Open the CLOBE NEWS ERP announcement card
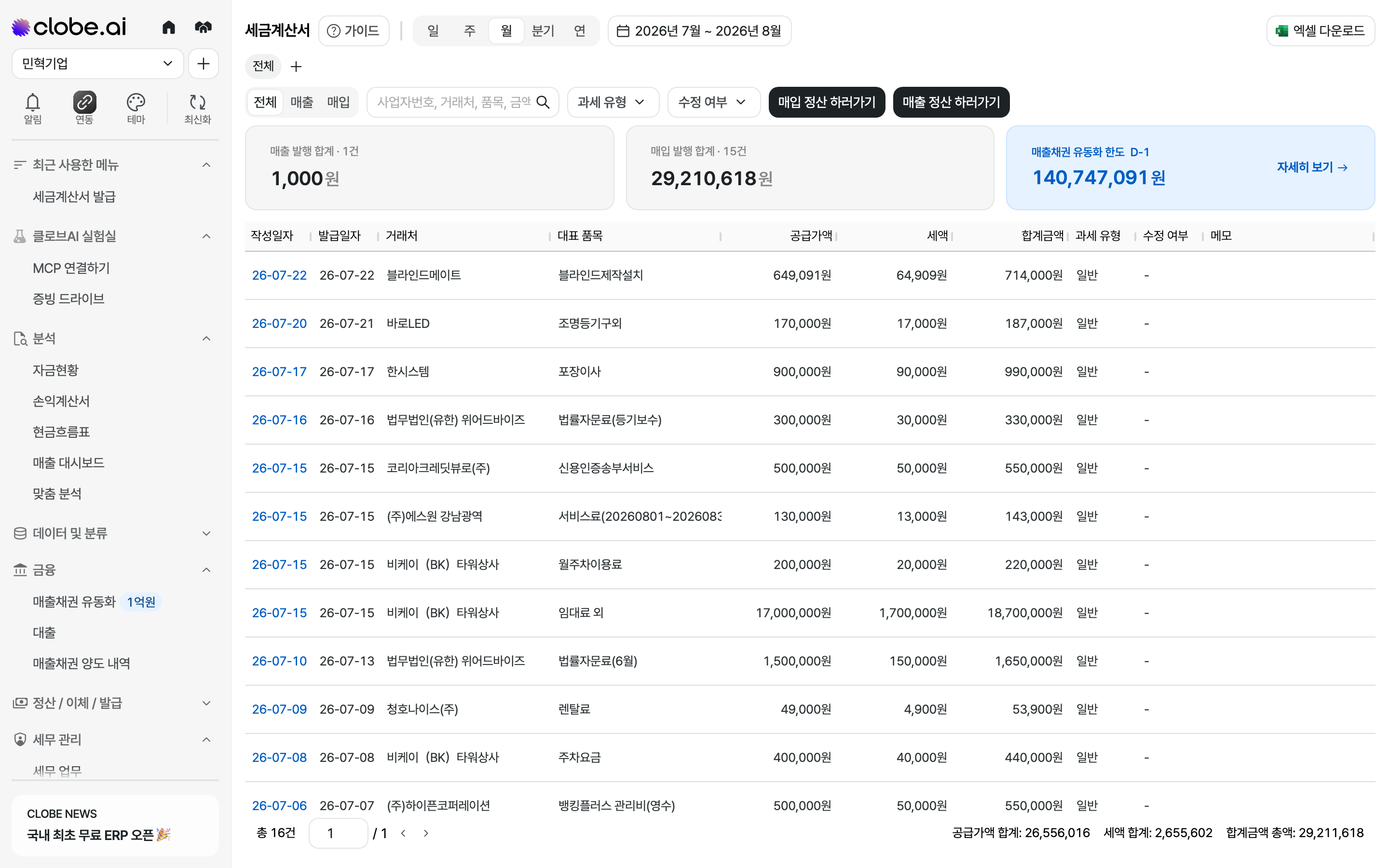Image resolution: width=1389 pixels, height=868 pixels. point(115,825)
